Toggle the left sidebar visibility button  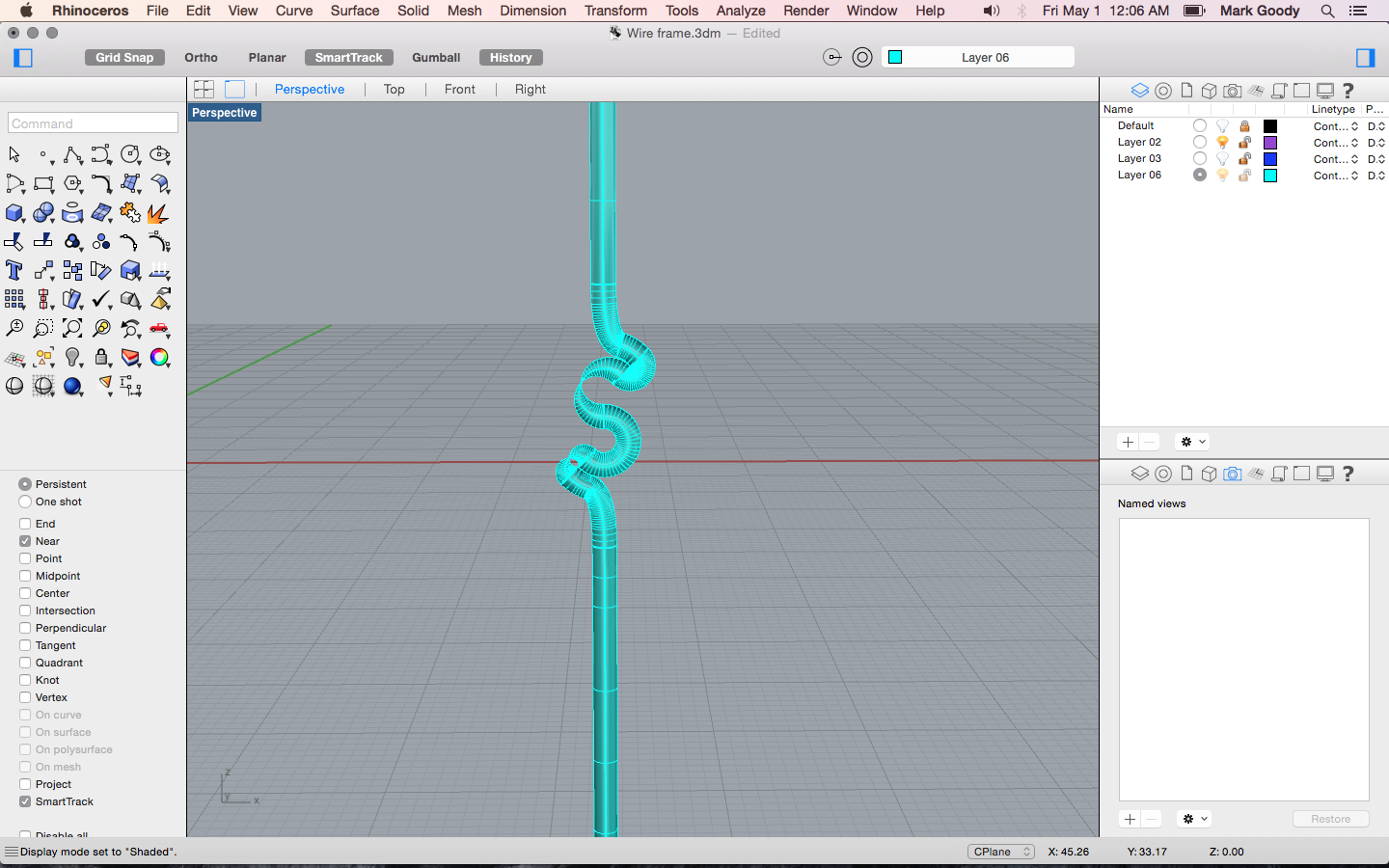[x=23, y=58]
